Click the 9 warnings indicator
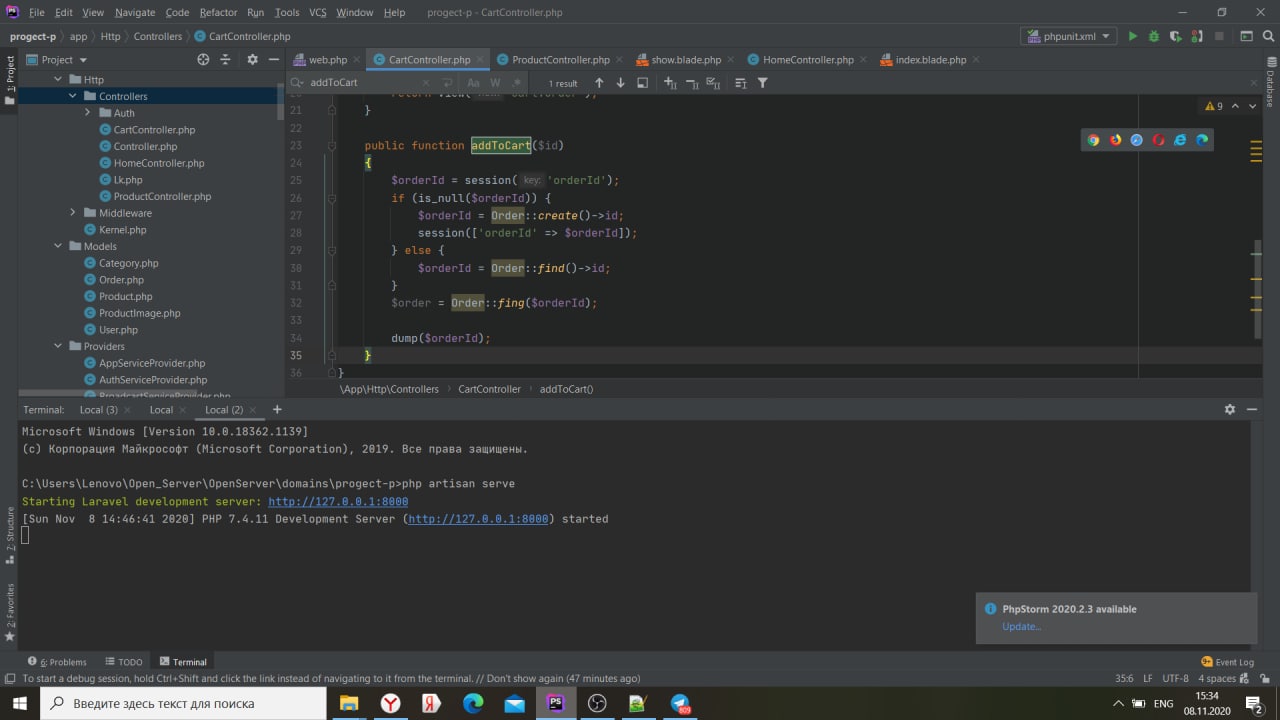This screenshot has width=1280, height=720. tap(1213, 106)
